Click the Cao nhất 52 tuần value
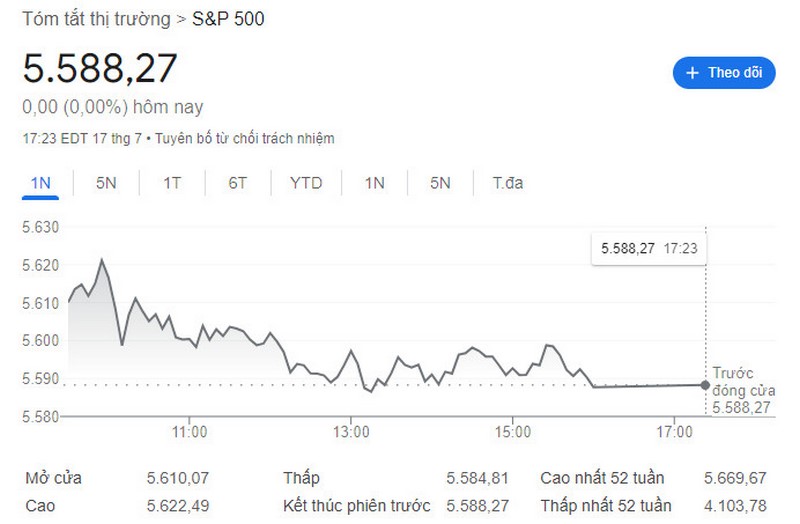Screen dimensions: 800x524 pyautogui.click(x=735, y=478)
